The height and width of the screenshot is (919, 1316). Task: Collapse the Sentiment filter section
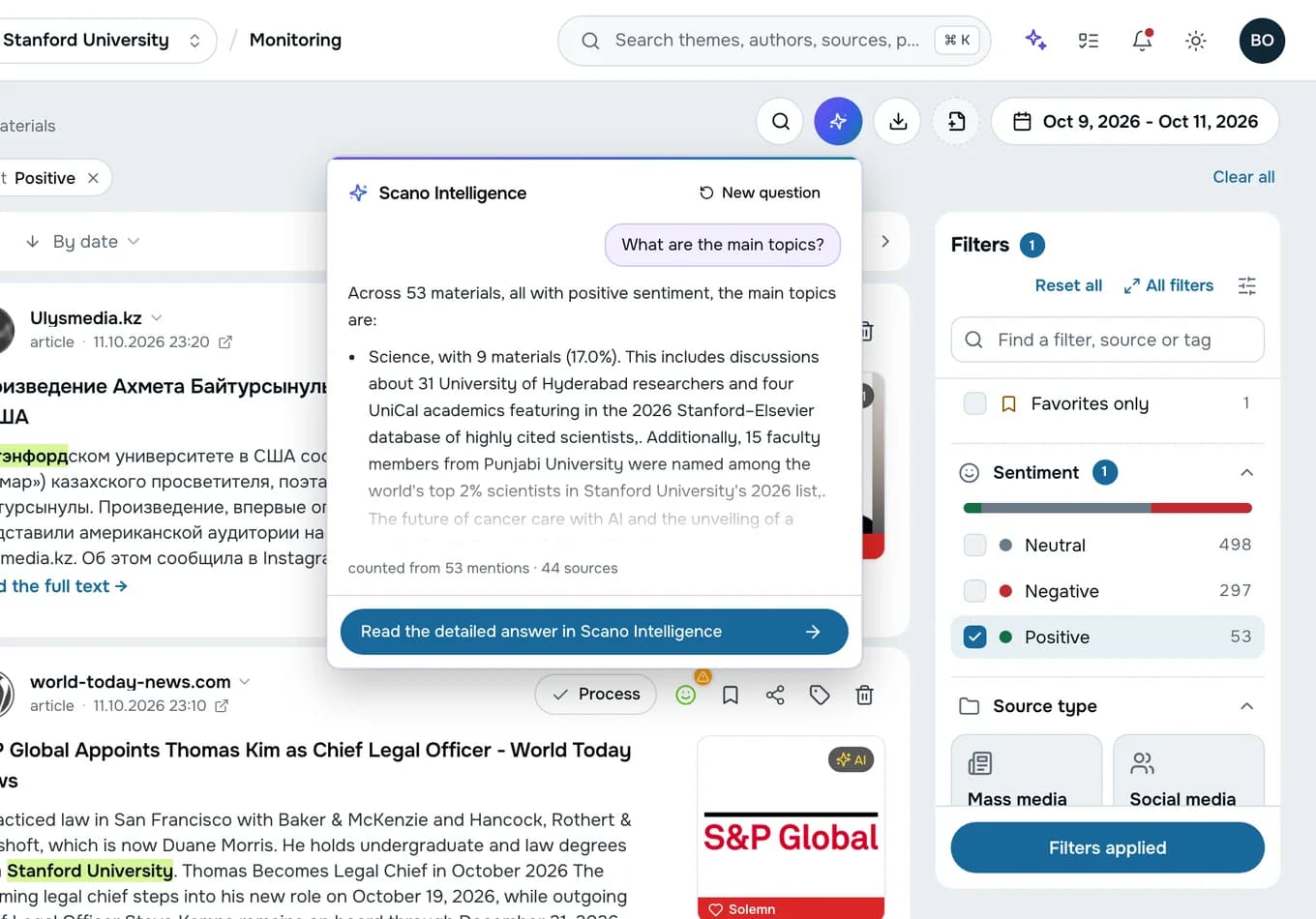[1246, 472]
